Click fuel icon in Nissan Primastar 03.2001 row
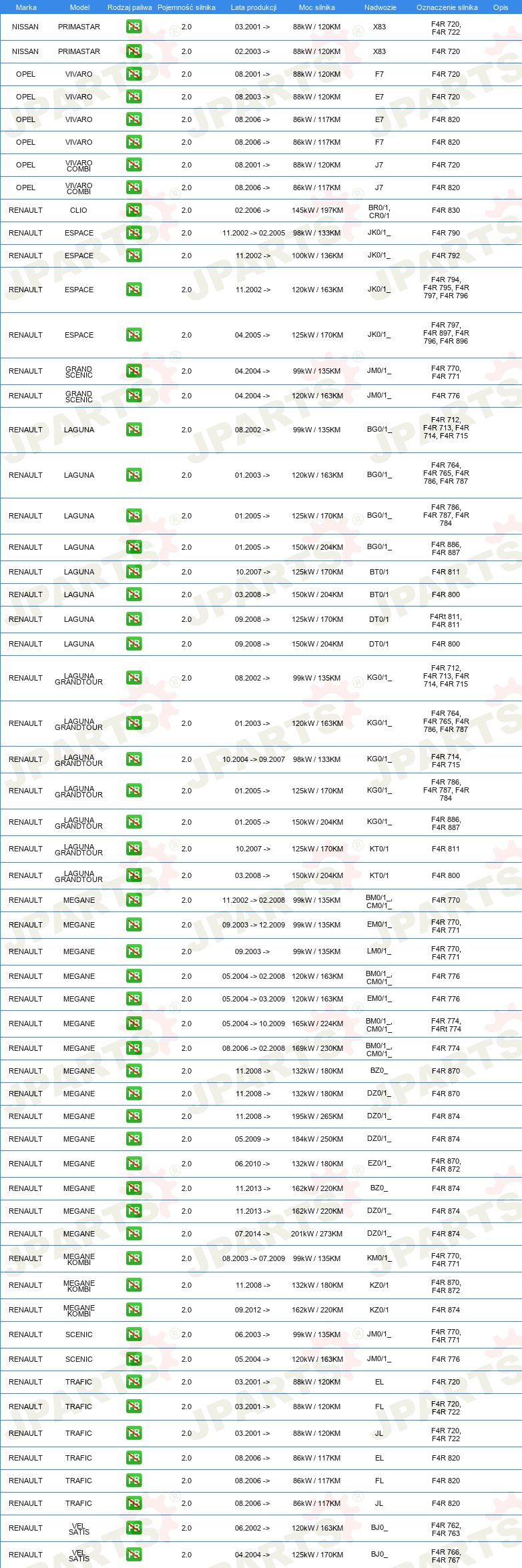The height and width of the screenshot is (1568, 522). pos(134,27)
